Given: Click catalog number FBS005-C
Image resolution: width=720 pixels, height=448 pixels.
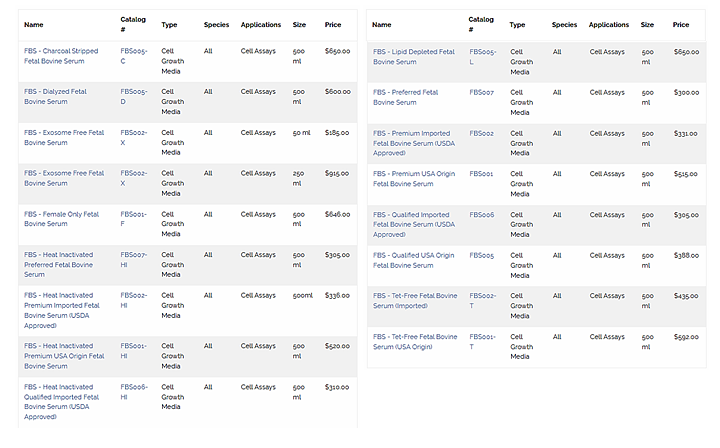Looking at the screenshot, I should pos(134,55).
